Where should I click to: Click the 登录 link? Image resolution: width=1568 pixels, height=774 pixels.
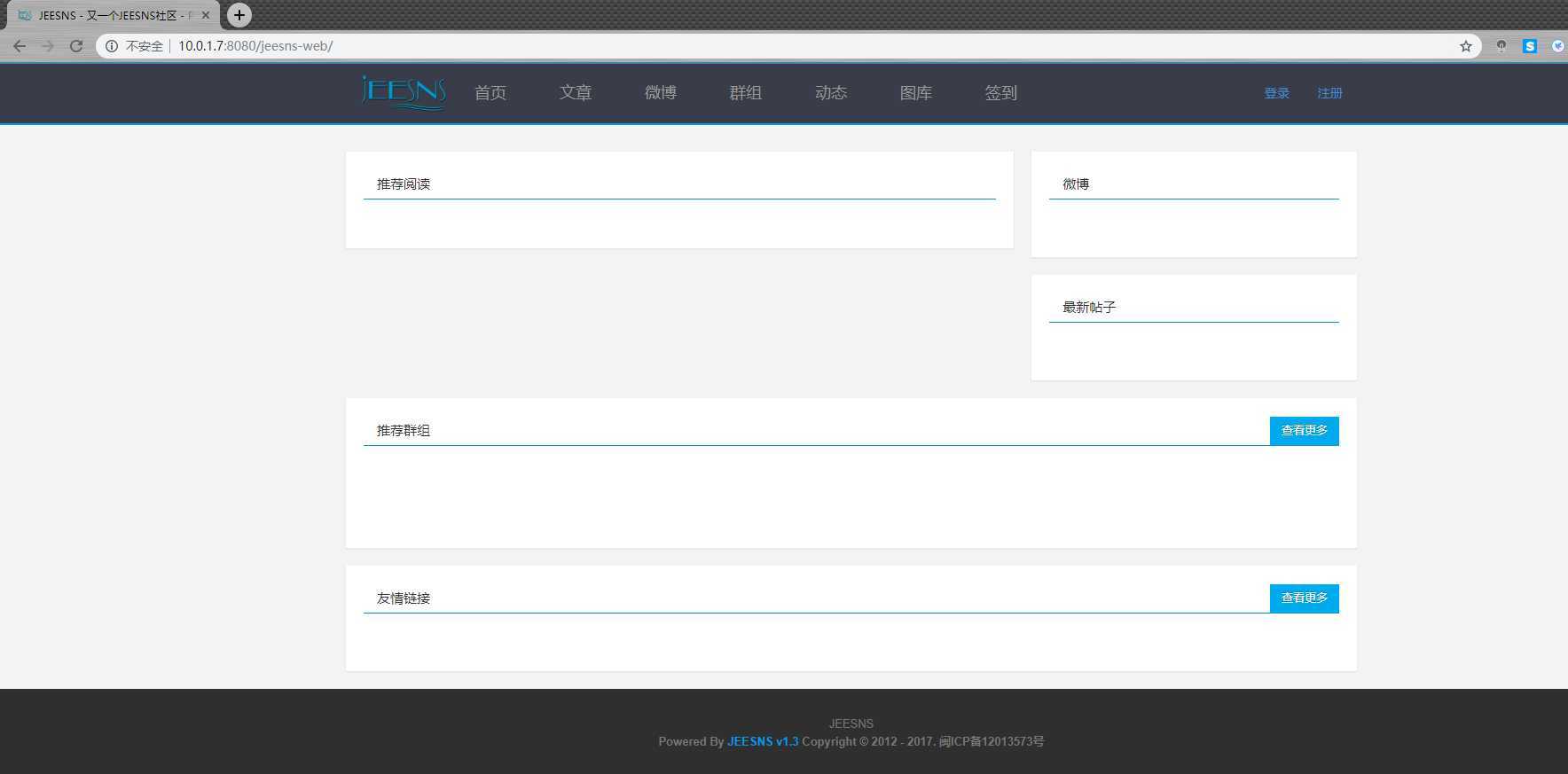(x=1277, y=93)
